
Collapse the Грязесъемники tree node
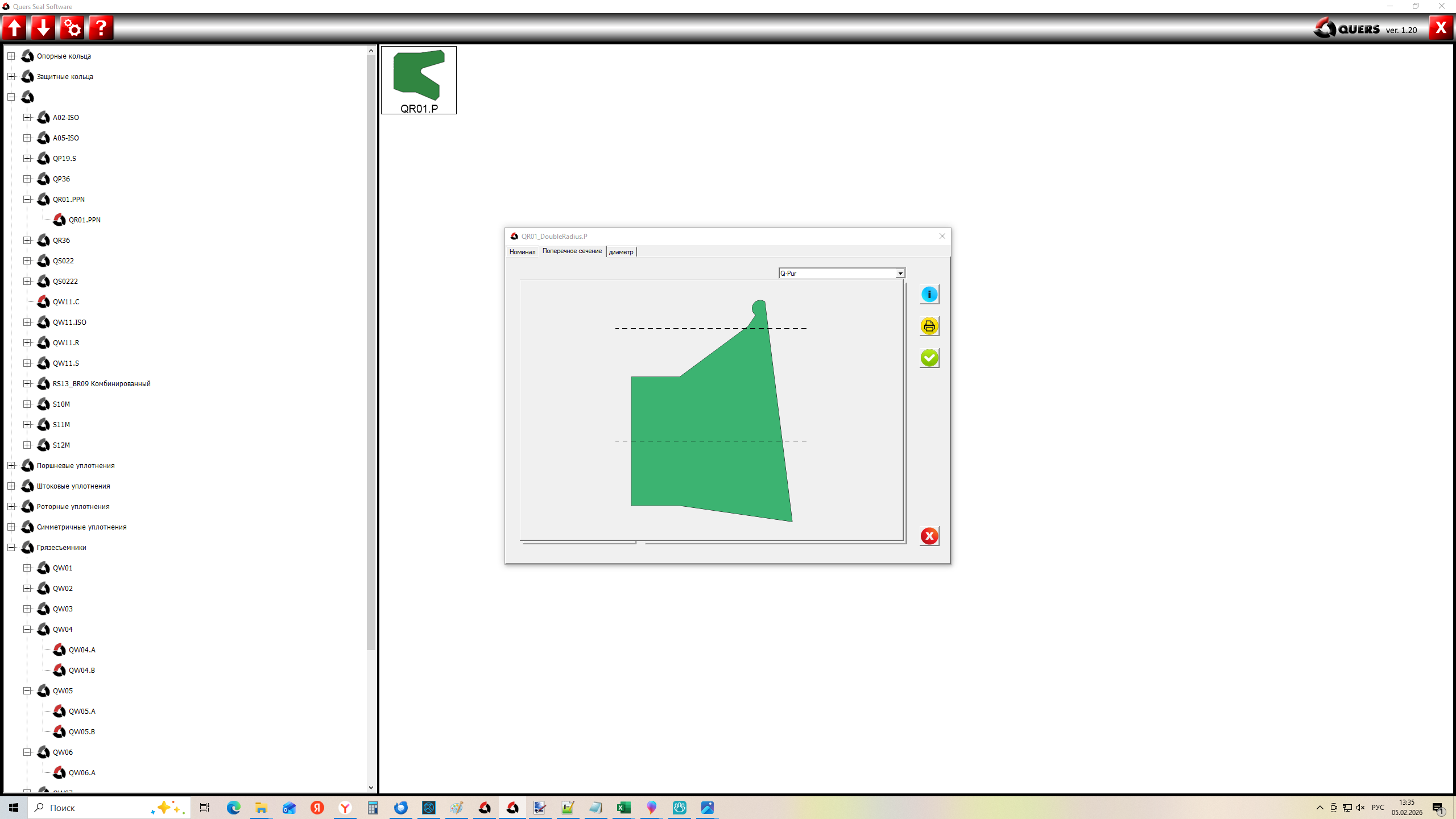point(11,547)
